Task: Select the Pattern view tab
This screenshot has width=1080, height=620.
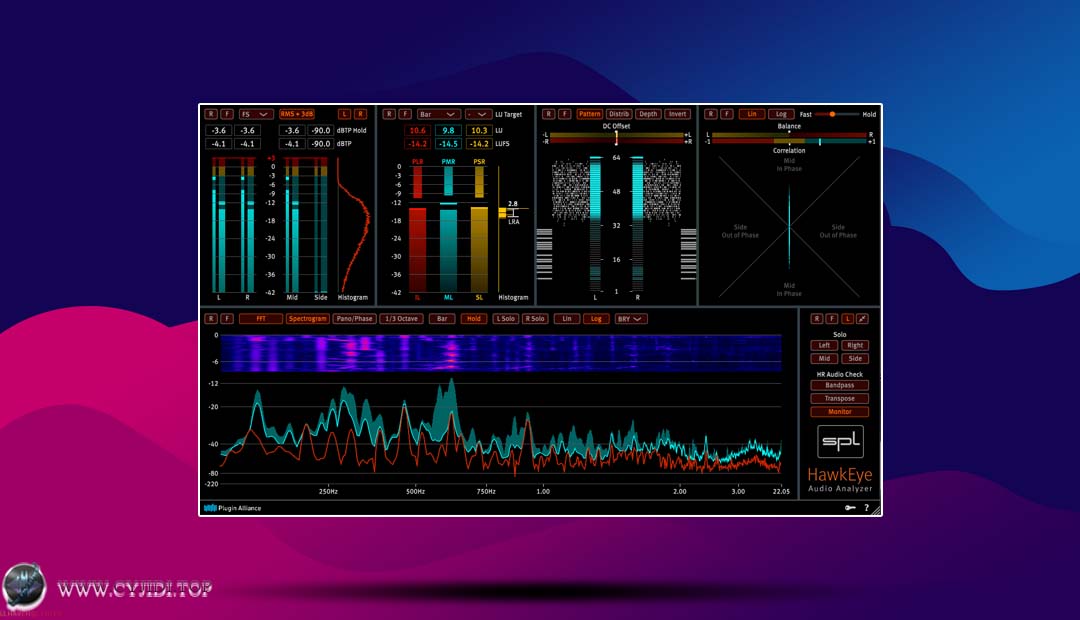Action: point(590,114)
